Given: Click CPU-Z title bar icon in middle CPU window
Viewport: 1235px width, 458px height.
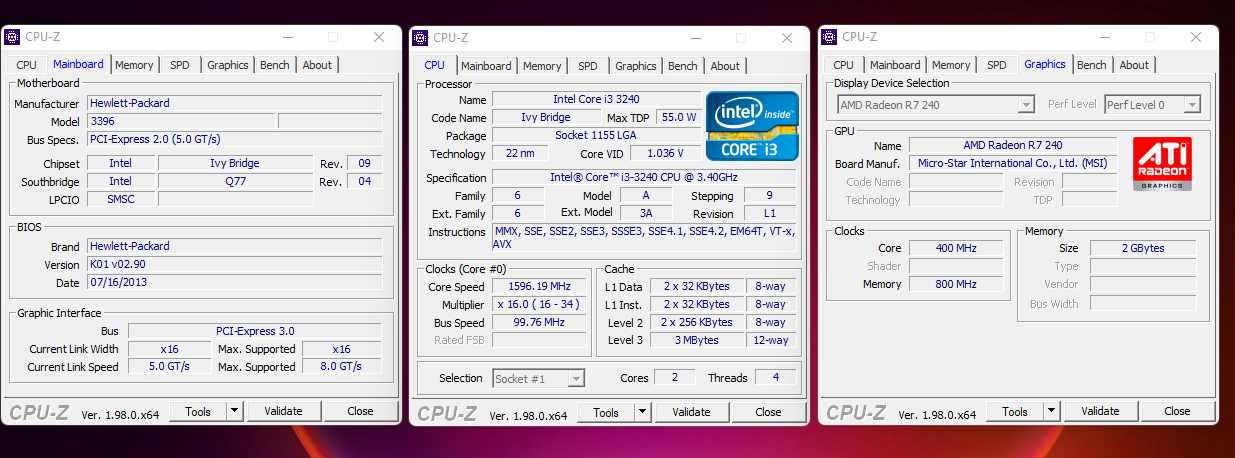Looking at the screenshot, I should (420, 38).
